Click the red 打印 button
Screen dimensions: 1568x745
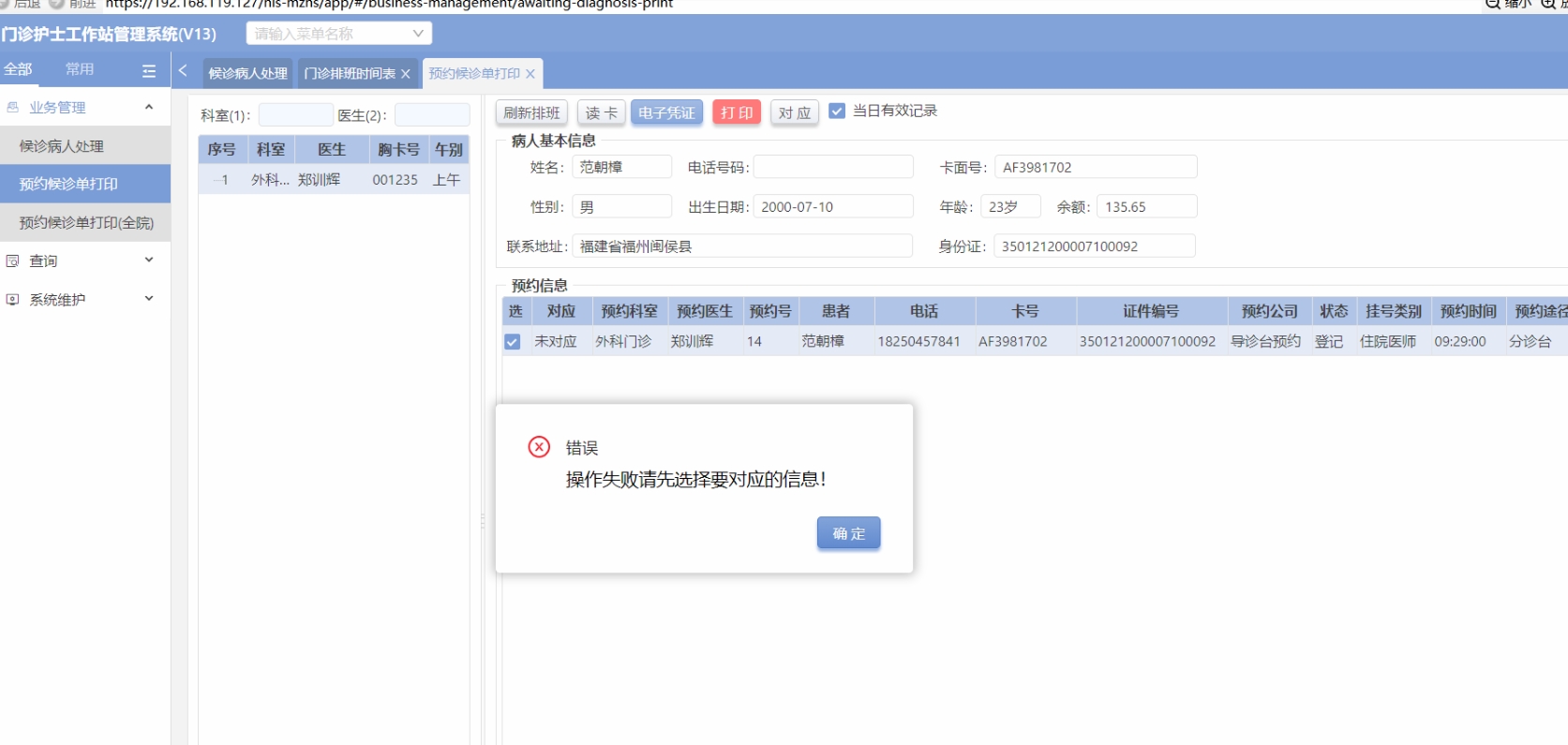pyautogui.click(x=737, y=112)
